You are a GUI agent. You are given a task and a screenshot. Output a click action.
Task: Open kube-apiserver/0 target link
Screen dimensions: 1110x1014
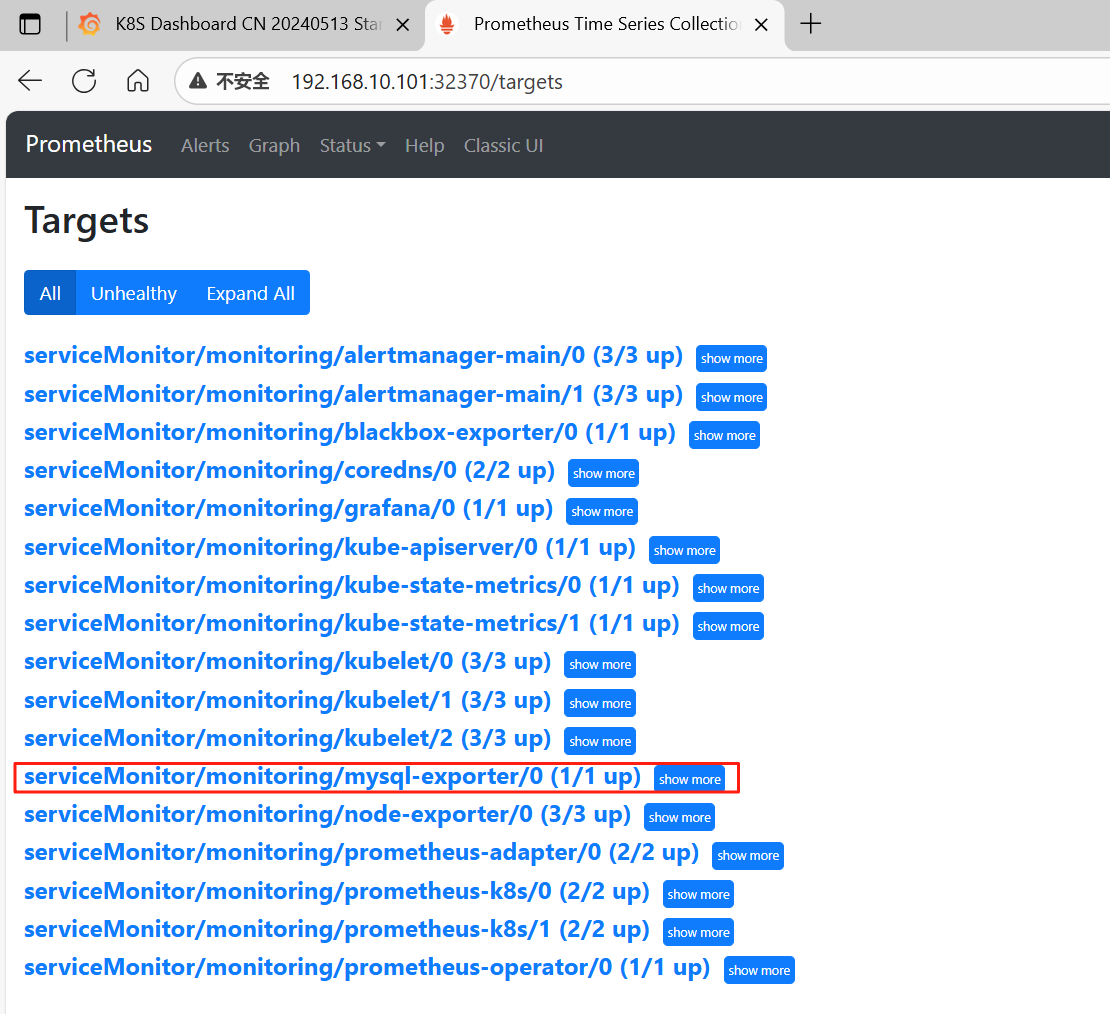click(x=330, y=547)
